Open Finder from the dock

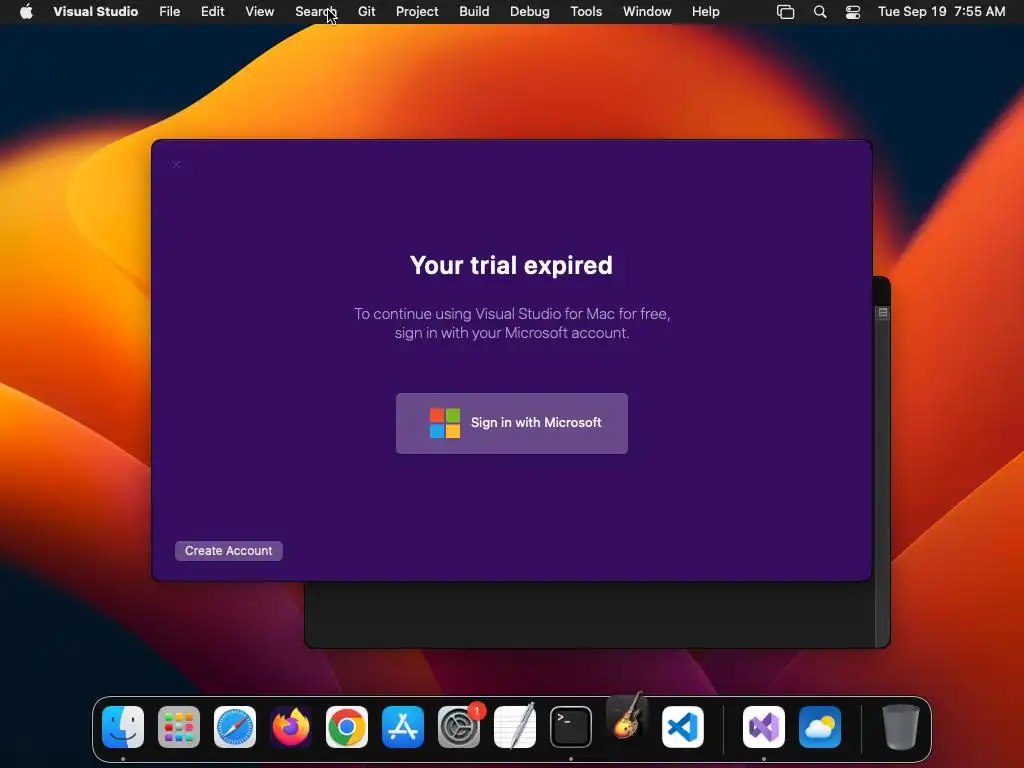[x=123, y=727]
